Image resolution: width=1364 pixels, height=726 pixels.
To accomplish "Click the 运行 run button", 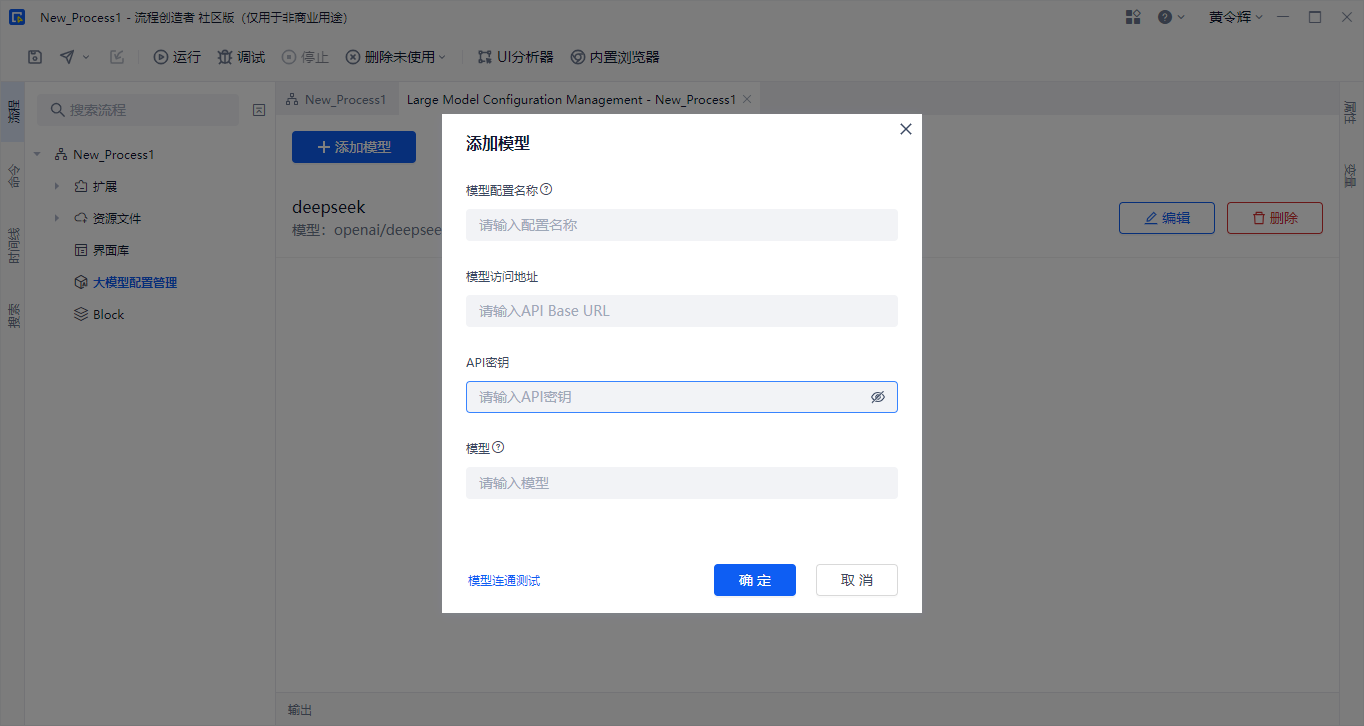I will pyautogui.click(x=177, y=57).
